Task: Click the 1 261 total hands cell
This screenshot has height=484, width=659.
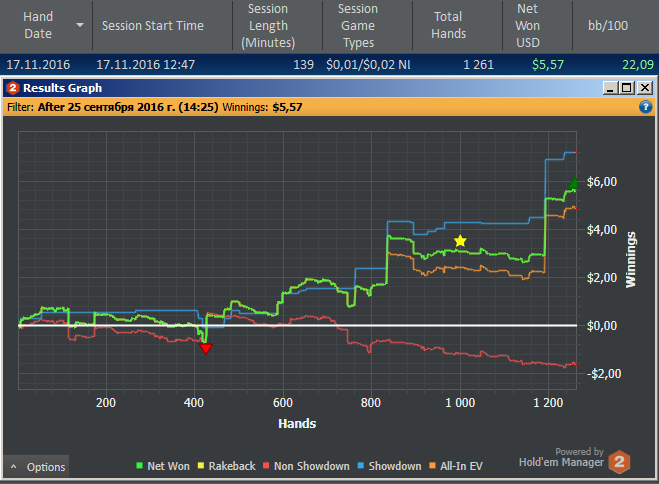Action: point(478,65)
